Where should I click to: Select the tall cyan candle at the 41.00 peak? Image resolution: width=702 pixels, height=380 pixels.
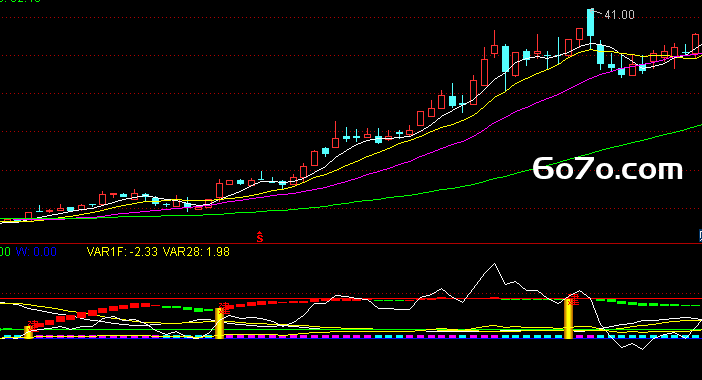pyautogui.click(x=591, y=23)
